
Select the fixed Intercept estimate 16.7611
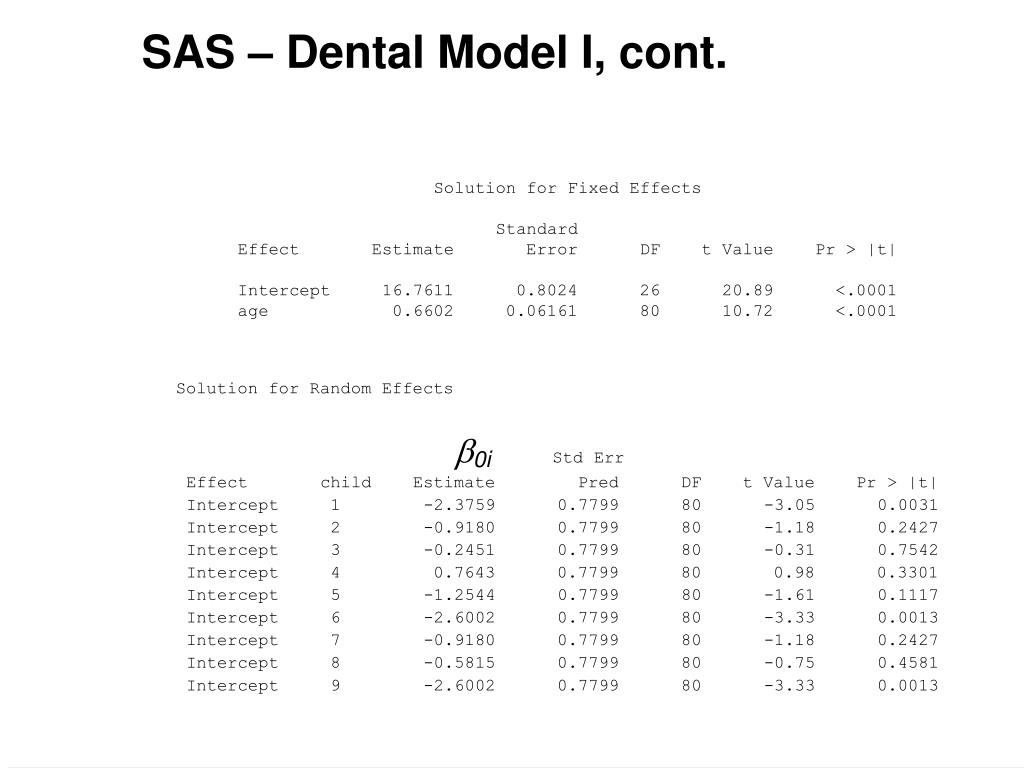click(x=417, y=290)
